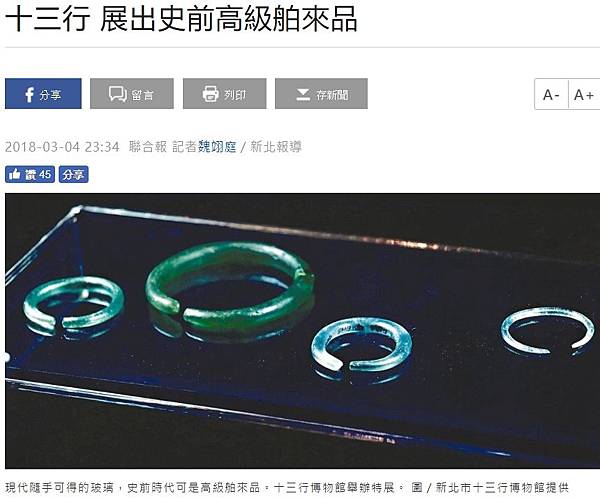
Task: Click the printer icon
Action: [x=210, y=94]
